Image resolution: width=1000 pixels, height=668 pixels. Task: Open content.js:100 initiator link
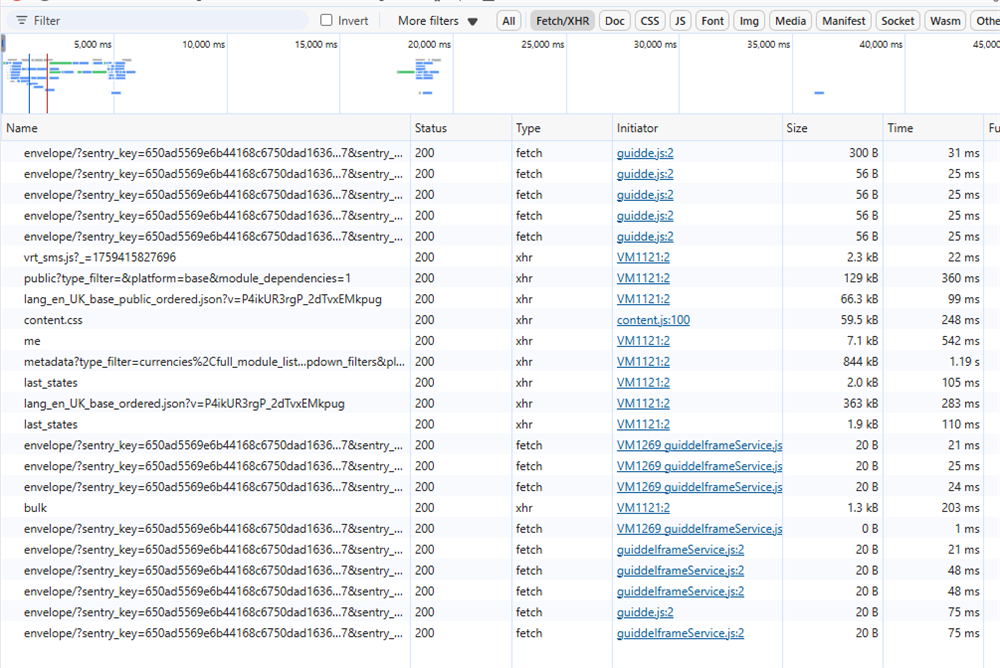653,320
